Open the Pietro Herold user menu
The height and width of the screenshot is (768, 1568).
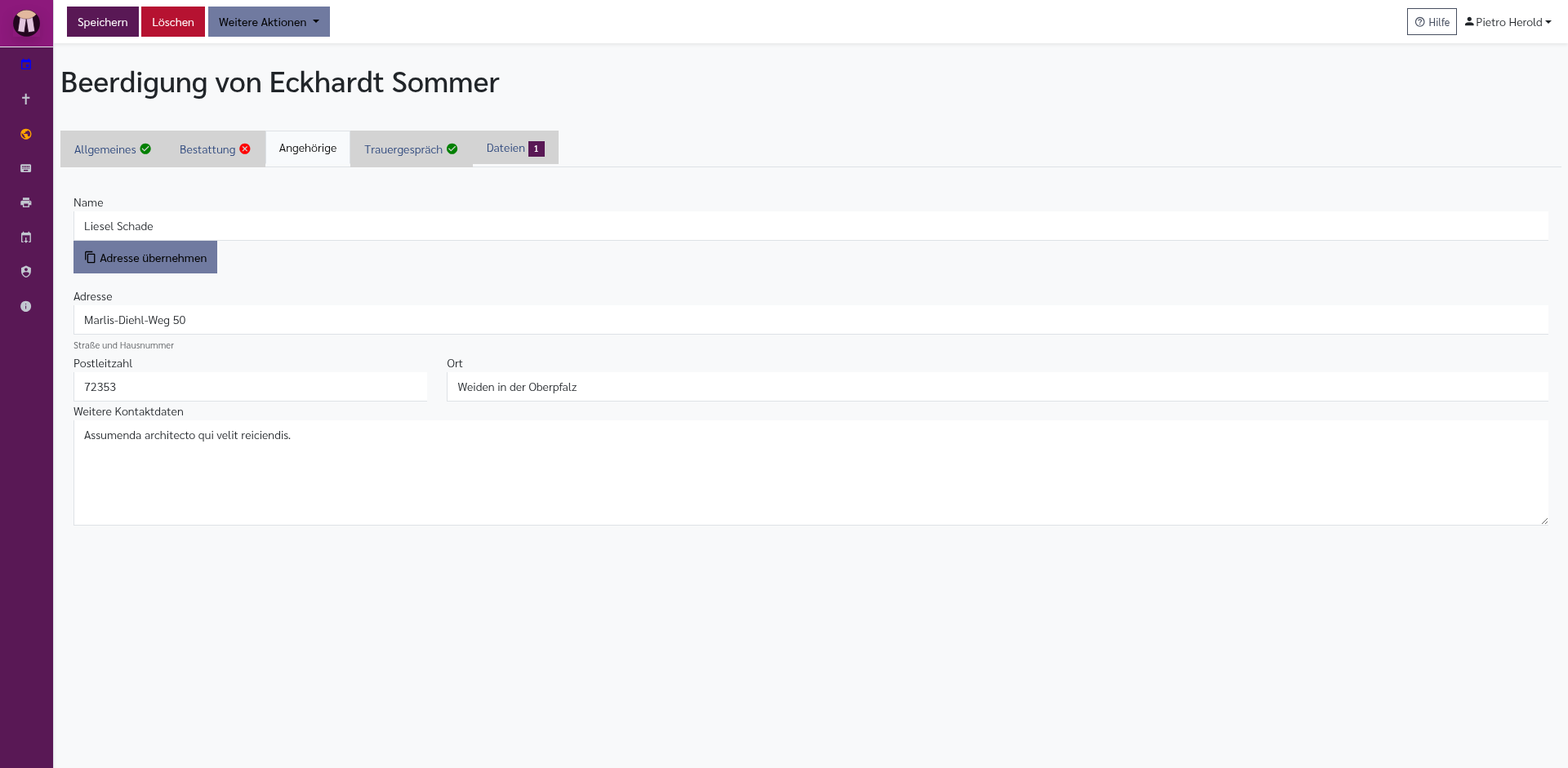tap(1508, 22)
